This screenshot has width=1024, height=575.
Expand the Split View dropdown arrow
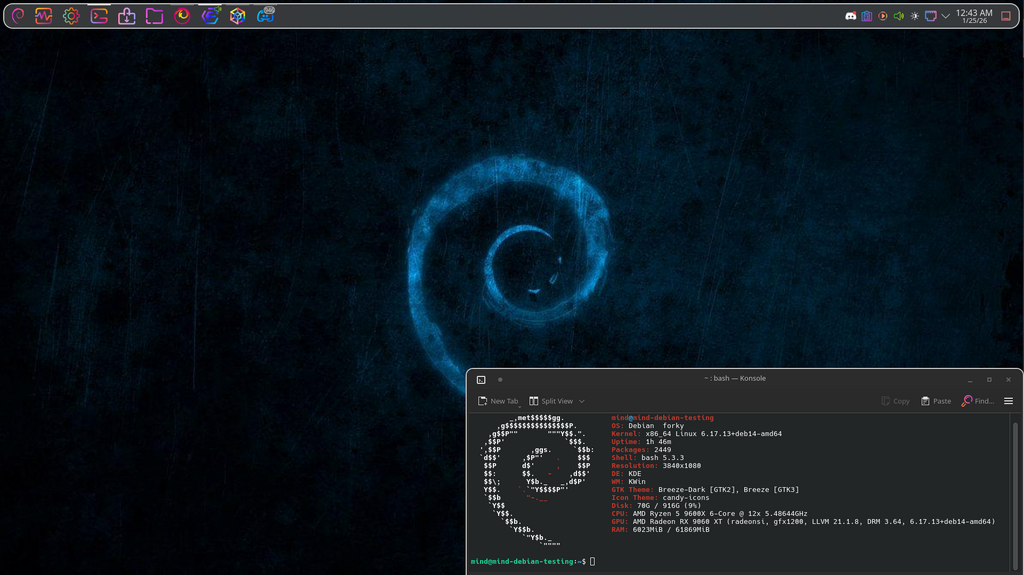[x=581, y=401]
